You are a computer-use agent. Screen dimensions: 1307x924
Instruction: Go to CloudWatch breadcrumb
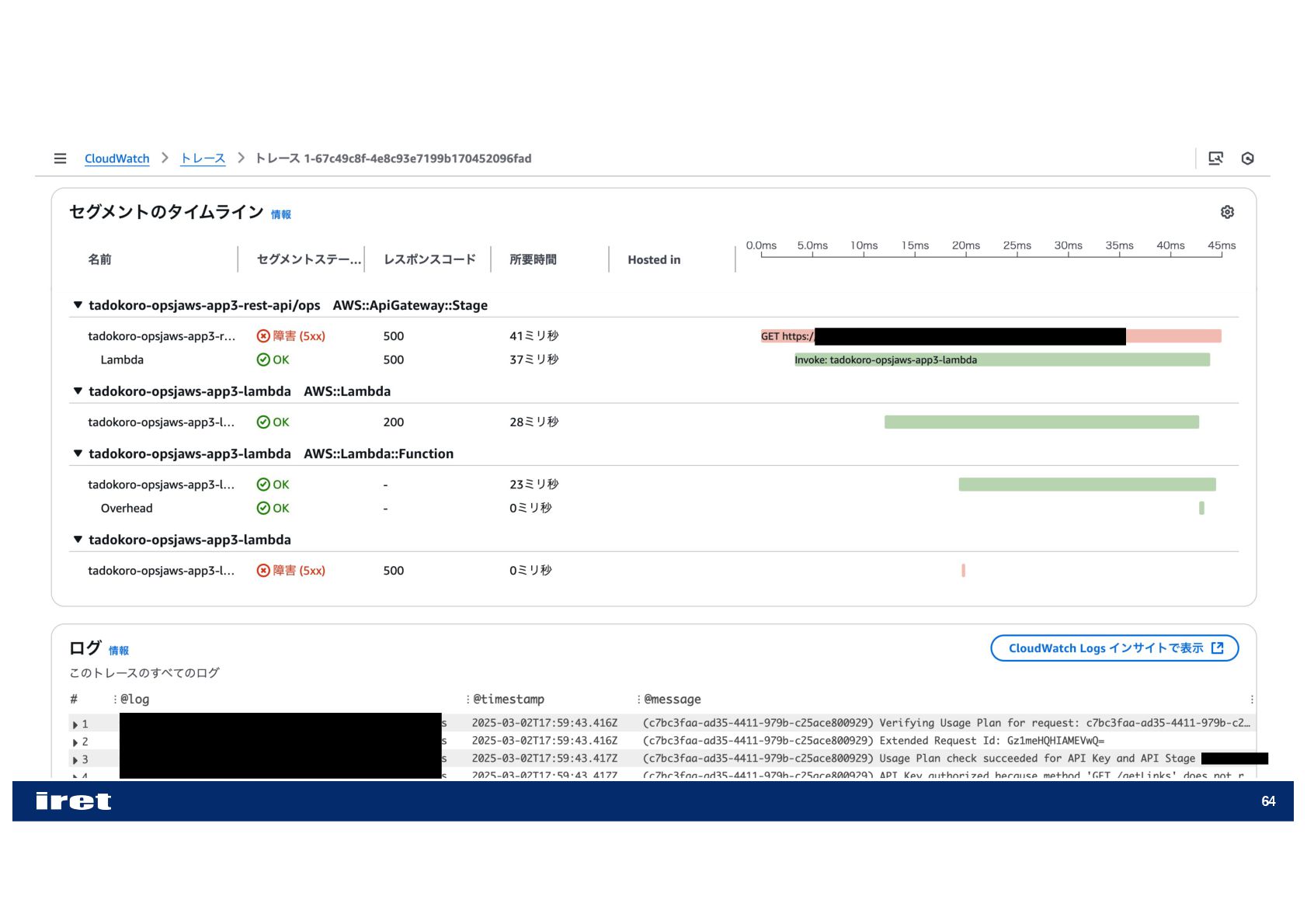pos(116,158)
